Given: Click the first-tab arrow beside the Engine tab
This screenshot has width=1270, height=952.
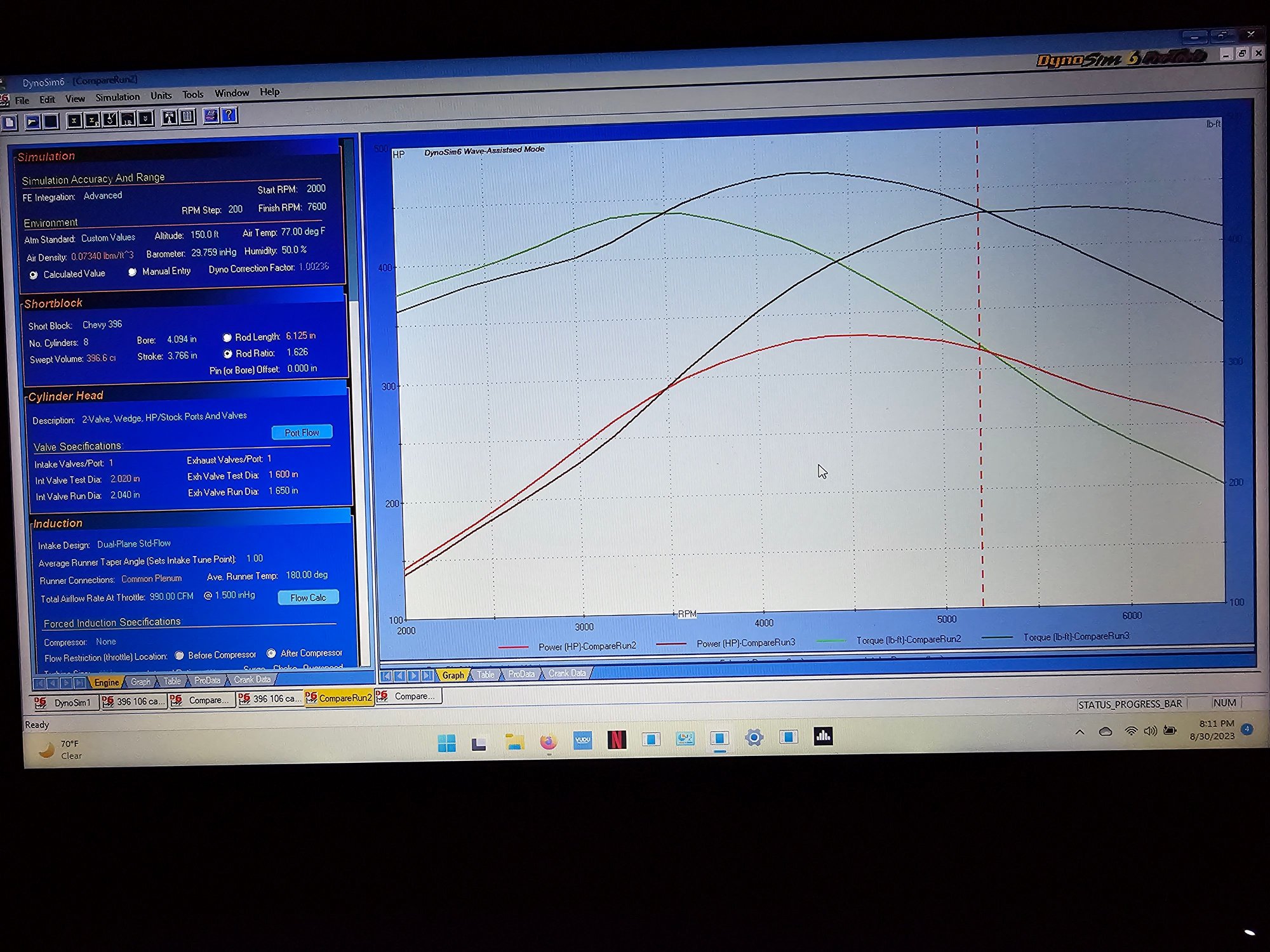Looking at the screenshot, I should coord(39,684).
